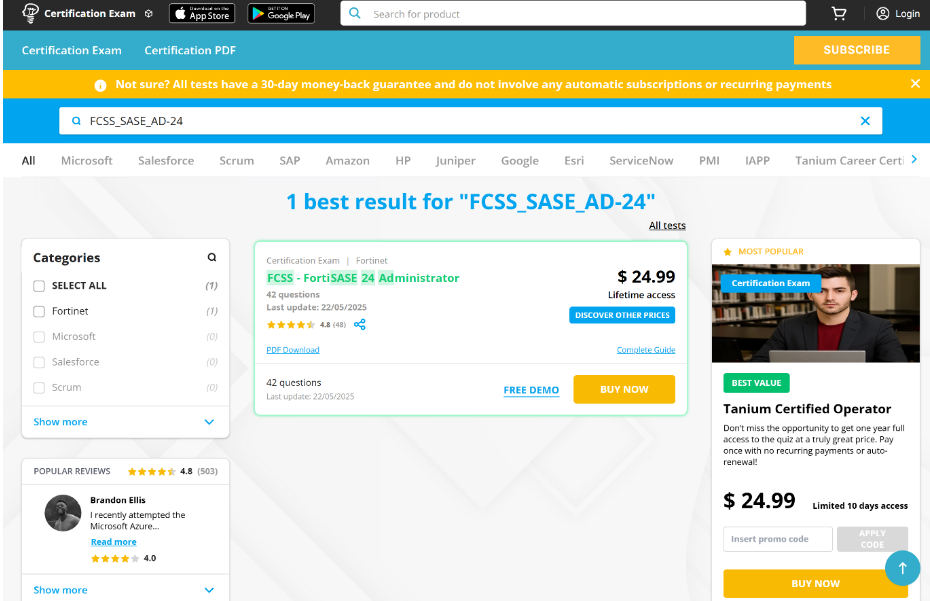Search within Categories panel
The width and height of the screenshot is (930, 601).
pos(212,257)
